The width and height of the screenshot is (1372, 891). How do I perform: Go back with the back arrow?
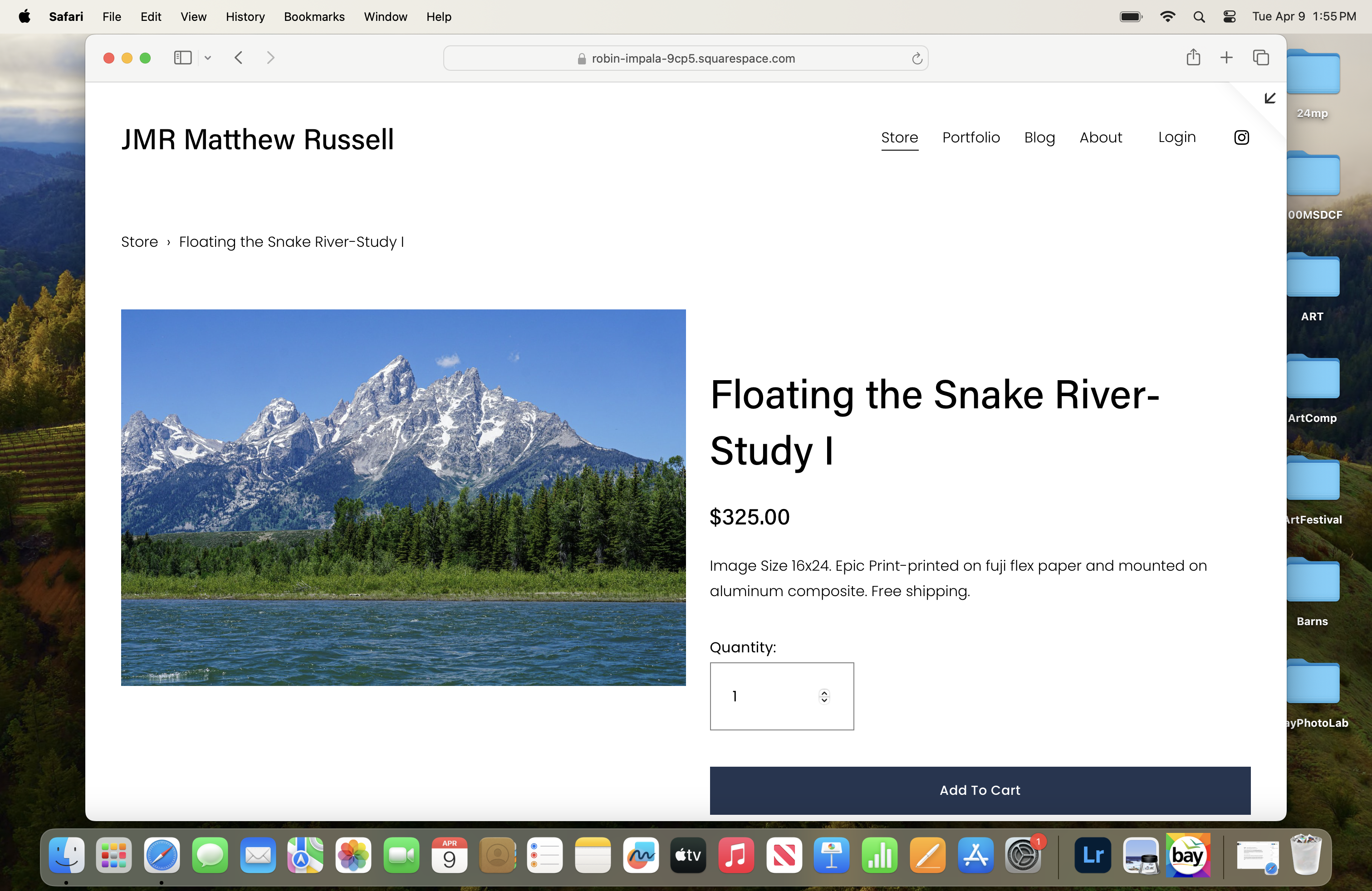pos(239,58)
